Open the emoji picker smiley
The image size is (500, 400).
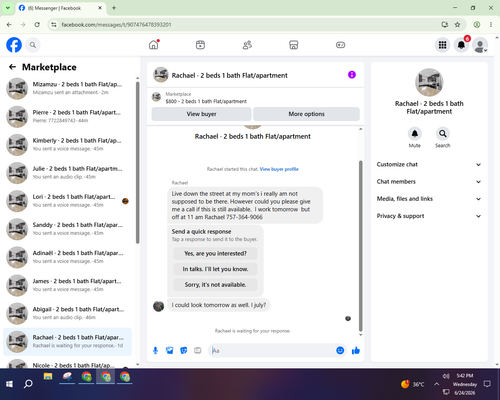(340, 350)
